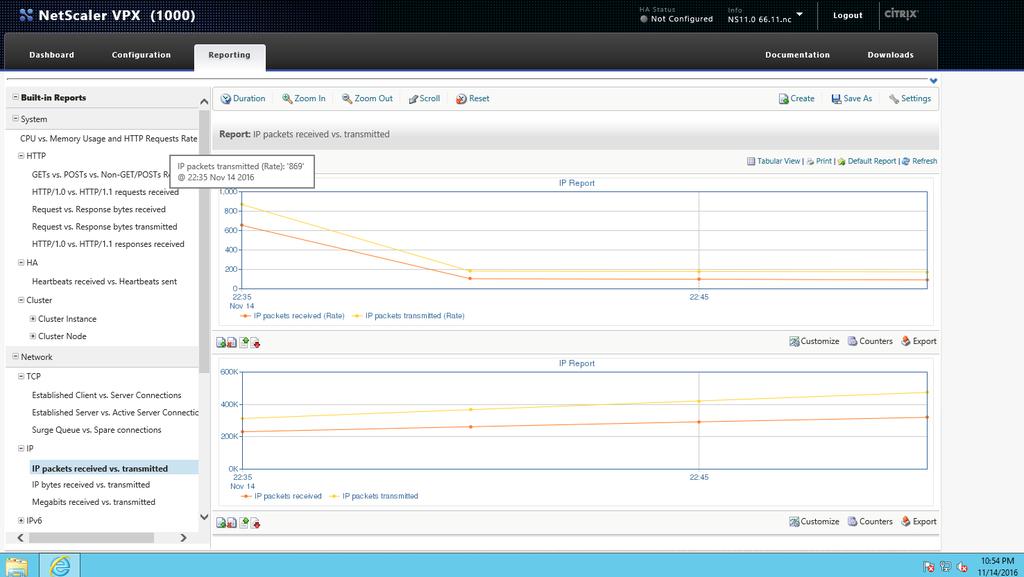Collapse the HTTP tree node

pyautogui.click(x=21, y=156)
